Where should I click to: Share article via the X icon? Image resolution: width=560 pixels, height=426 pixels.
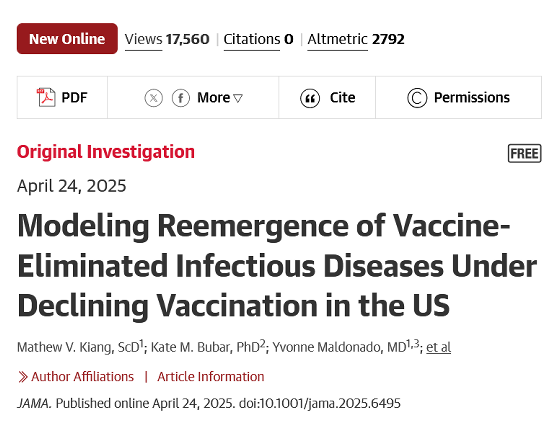[154, 97]
